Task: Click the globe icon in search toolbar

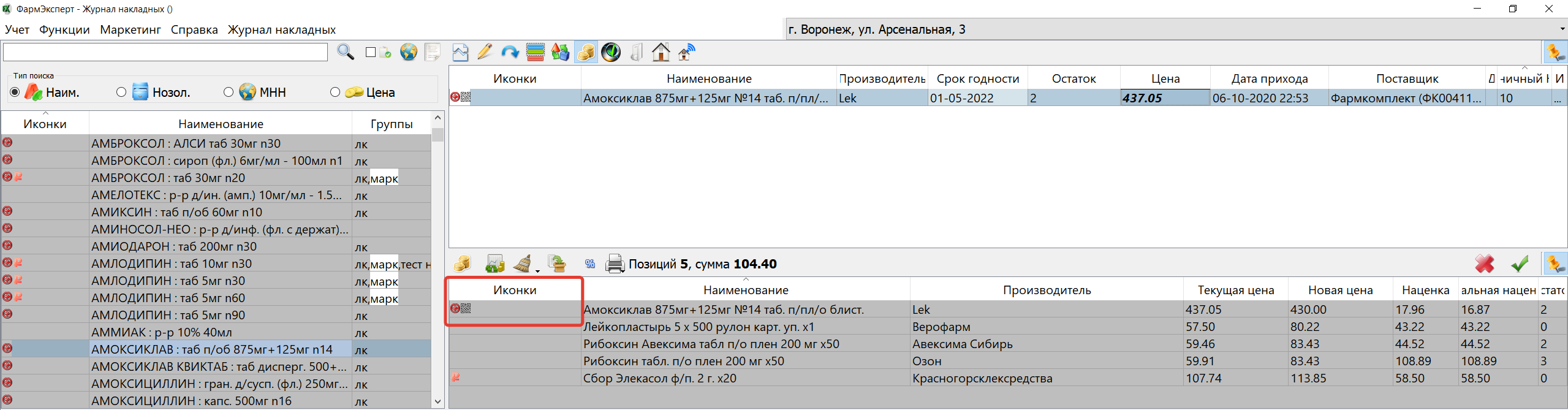Action: coord(409,53)
